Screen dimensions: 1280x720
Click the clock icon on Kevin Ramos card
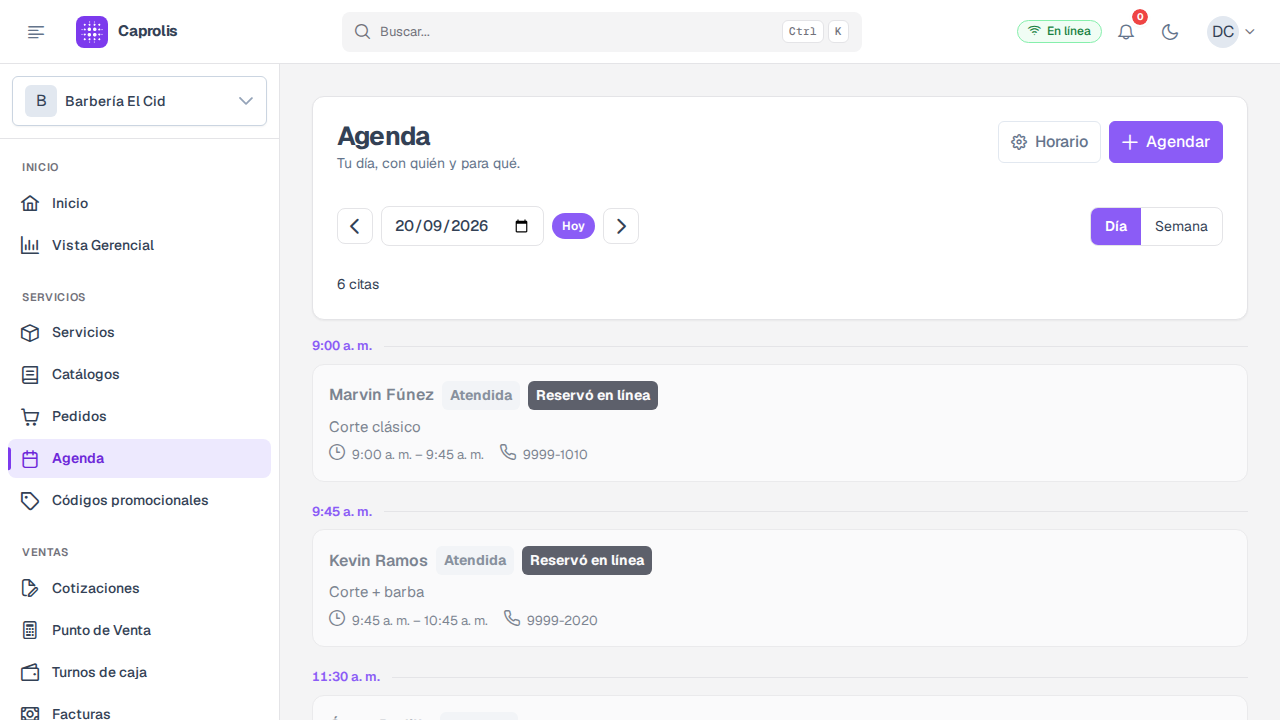337,618
